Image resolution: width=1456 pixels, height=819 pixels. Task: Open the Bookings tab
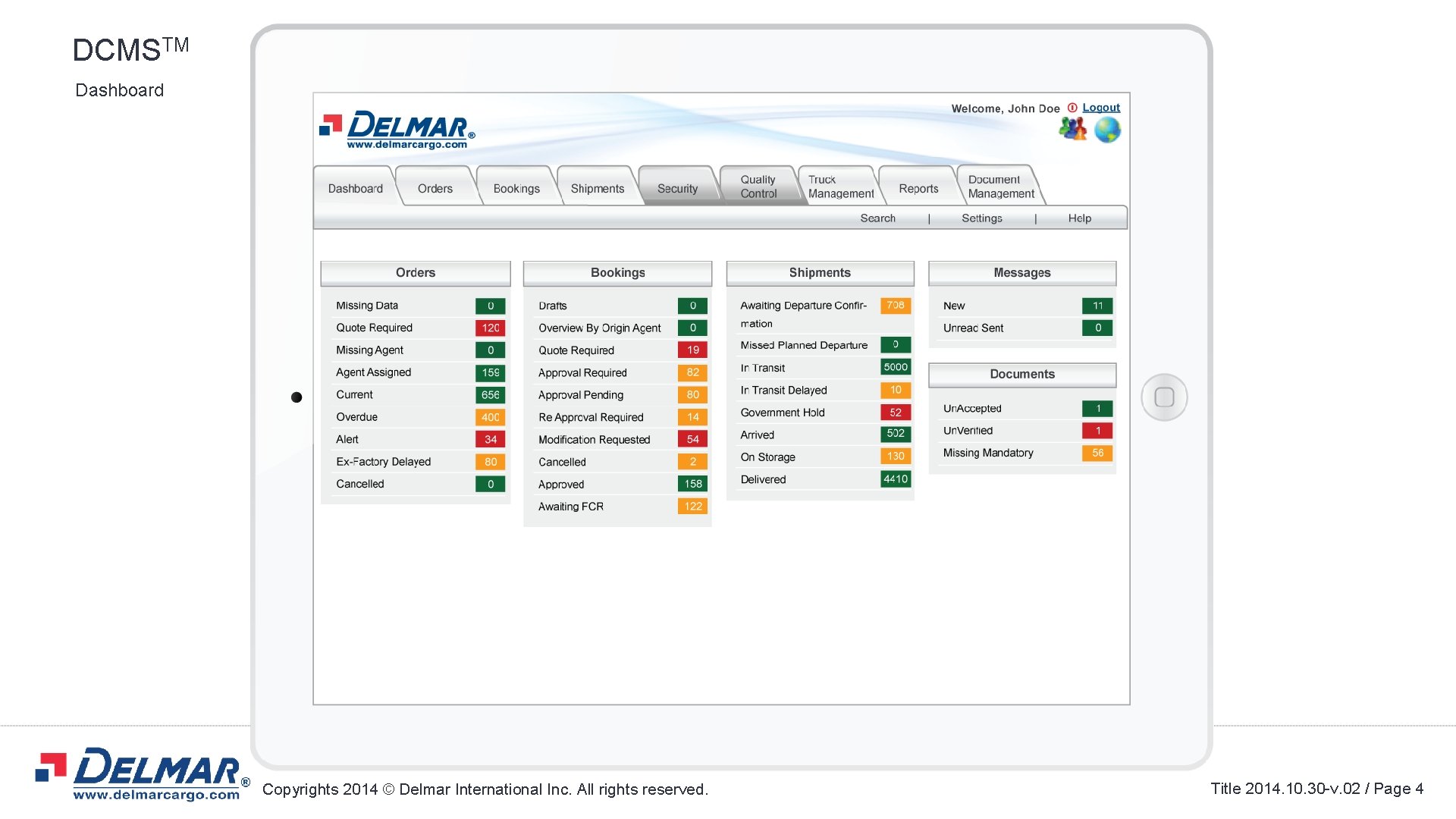[x=516, y=188]
